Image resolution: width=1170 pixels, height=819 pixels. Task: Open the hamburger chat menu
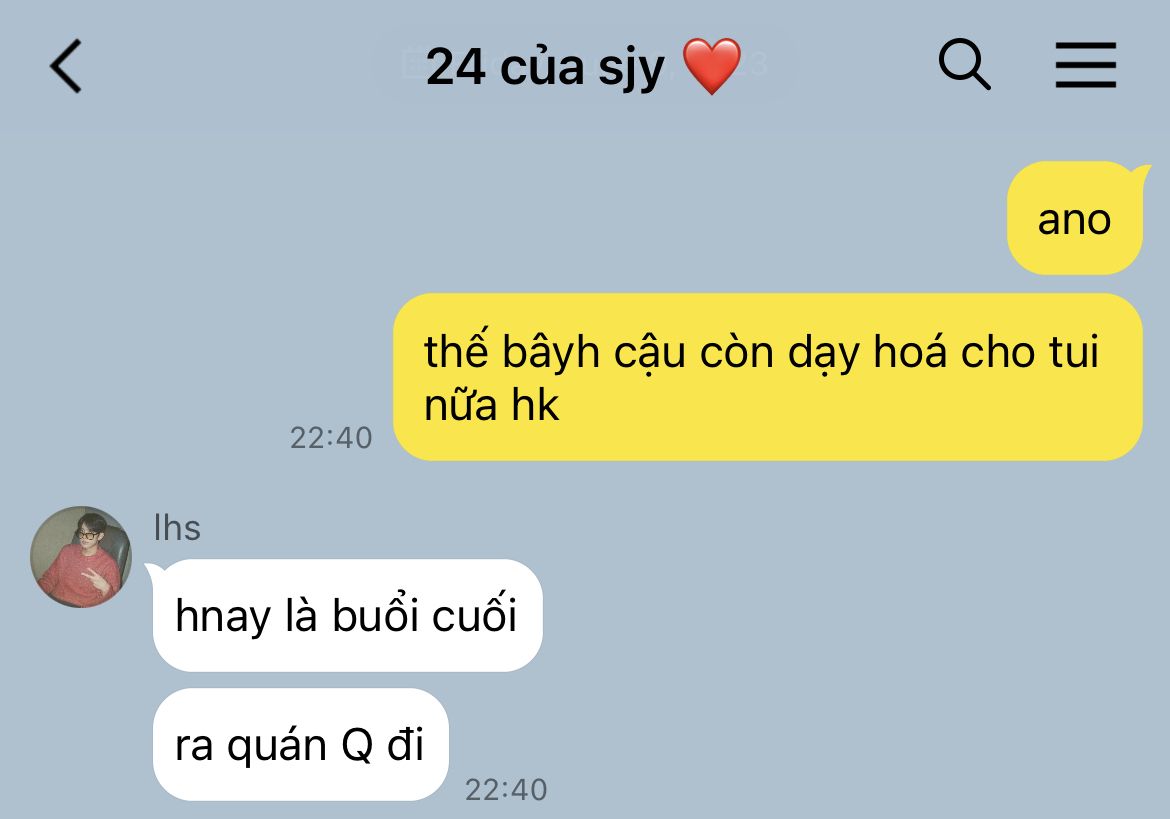(x=1086, y=65)
